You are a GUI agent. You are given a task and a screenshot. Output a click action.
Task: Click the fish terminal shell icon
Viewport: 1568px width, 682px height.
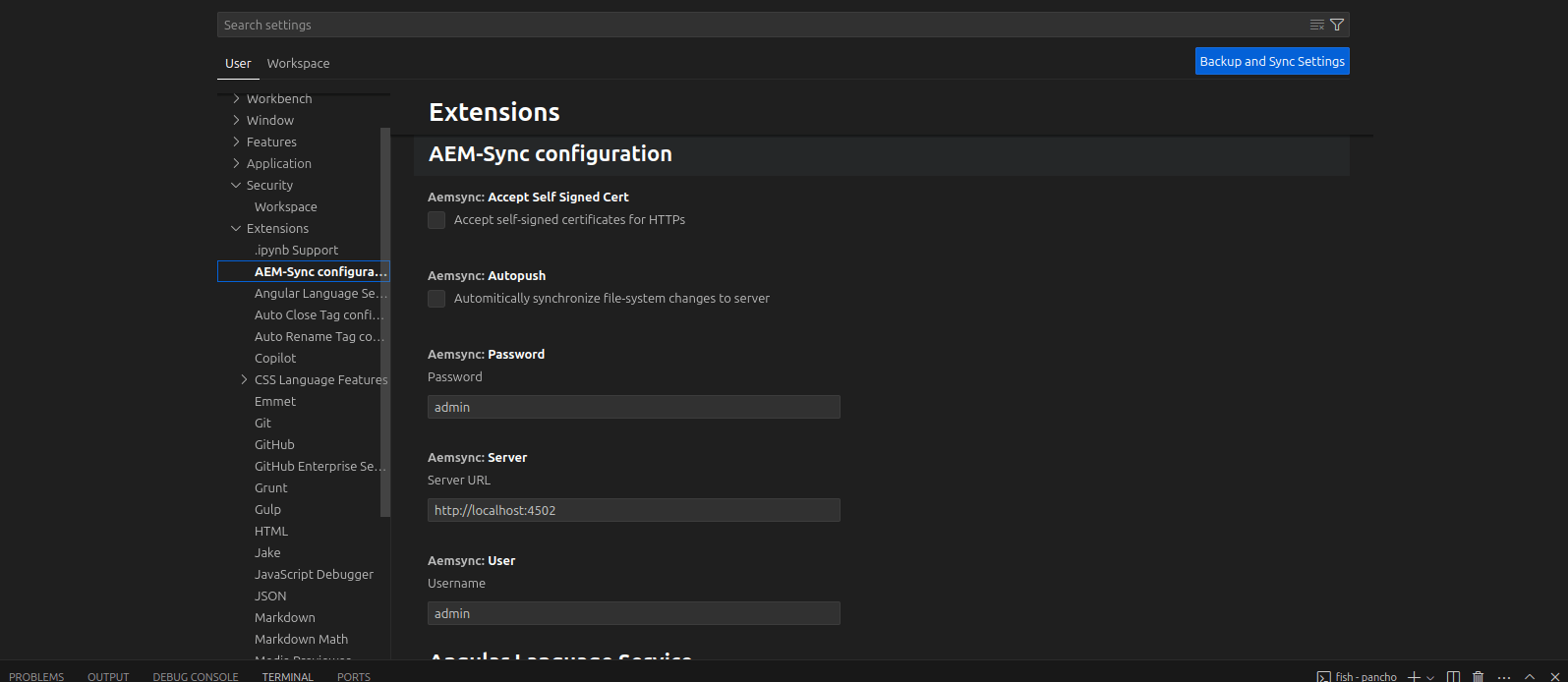(x=1324, y=677)
